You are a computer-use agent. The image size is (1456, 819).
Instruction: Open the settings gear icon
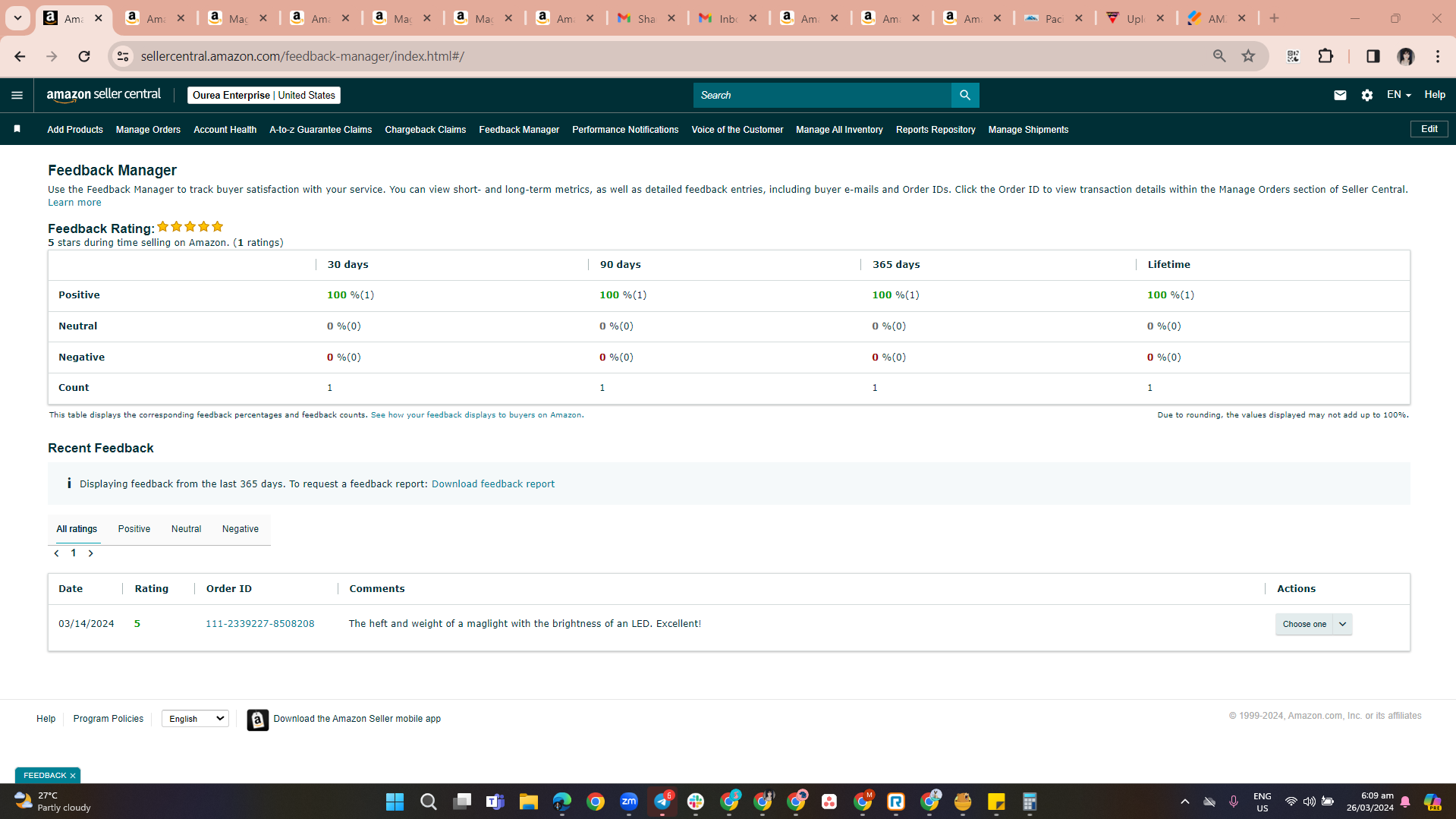pyautogui.click(x=1367, y=96)
